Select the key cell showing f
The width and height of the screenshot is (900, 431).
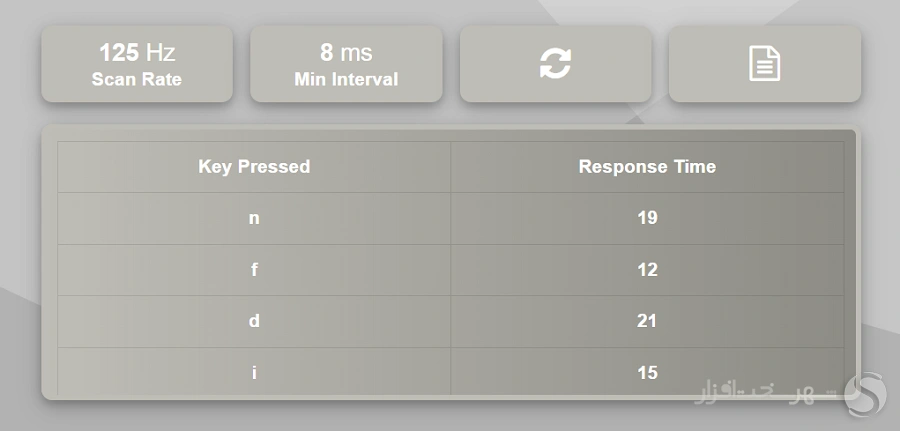(254, 270)
